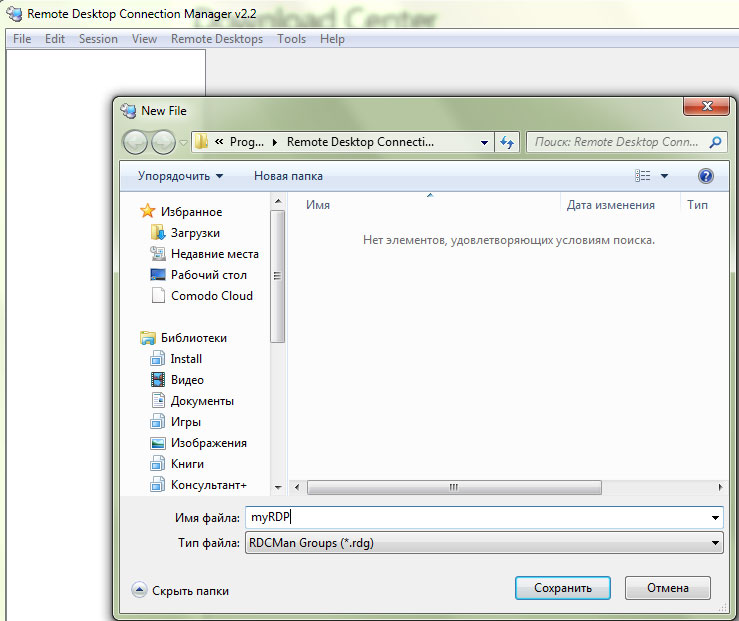Viewport: 739px width, 621px height.
Task: Click navigation pane scroll down arrow
Action: pos(278,487)
